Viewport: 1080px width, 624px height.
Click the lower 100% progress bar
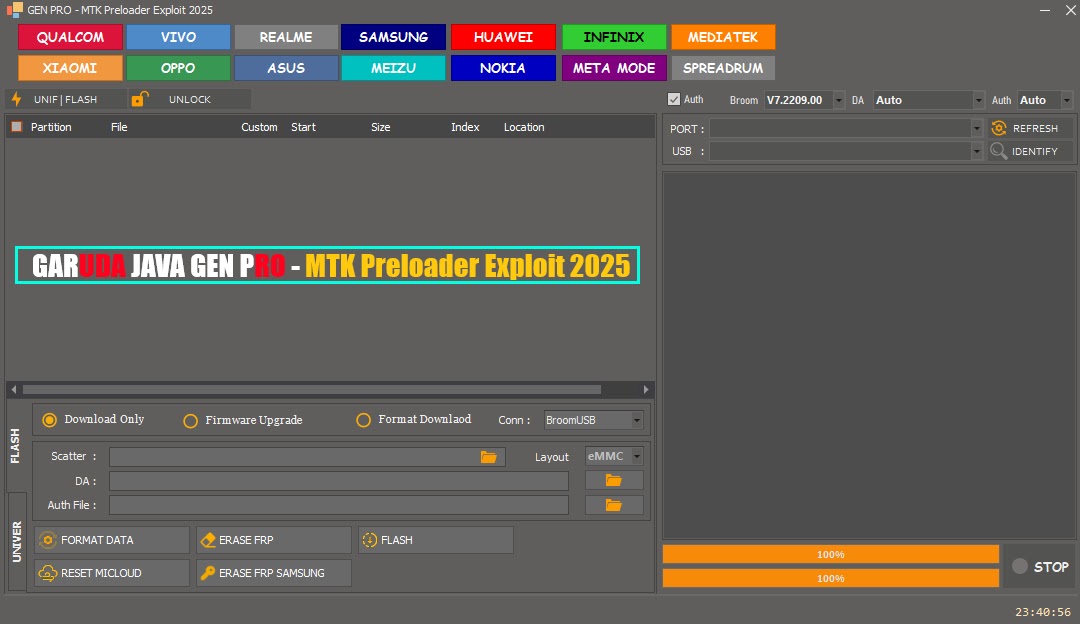point(831,579)
